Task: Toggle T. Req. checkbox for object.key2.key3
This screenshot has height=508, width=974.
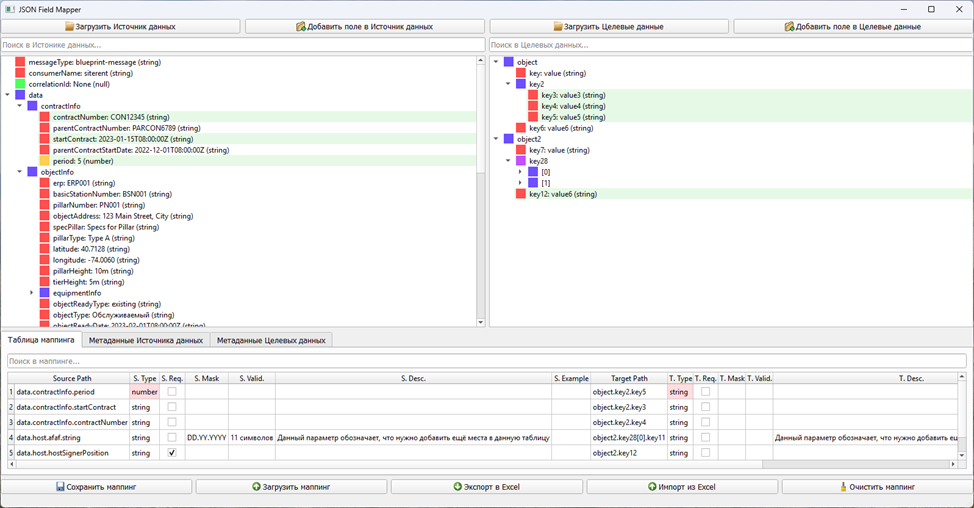Action: (706, 407)
